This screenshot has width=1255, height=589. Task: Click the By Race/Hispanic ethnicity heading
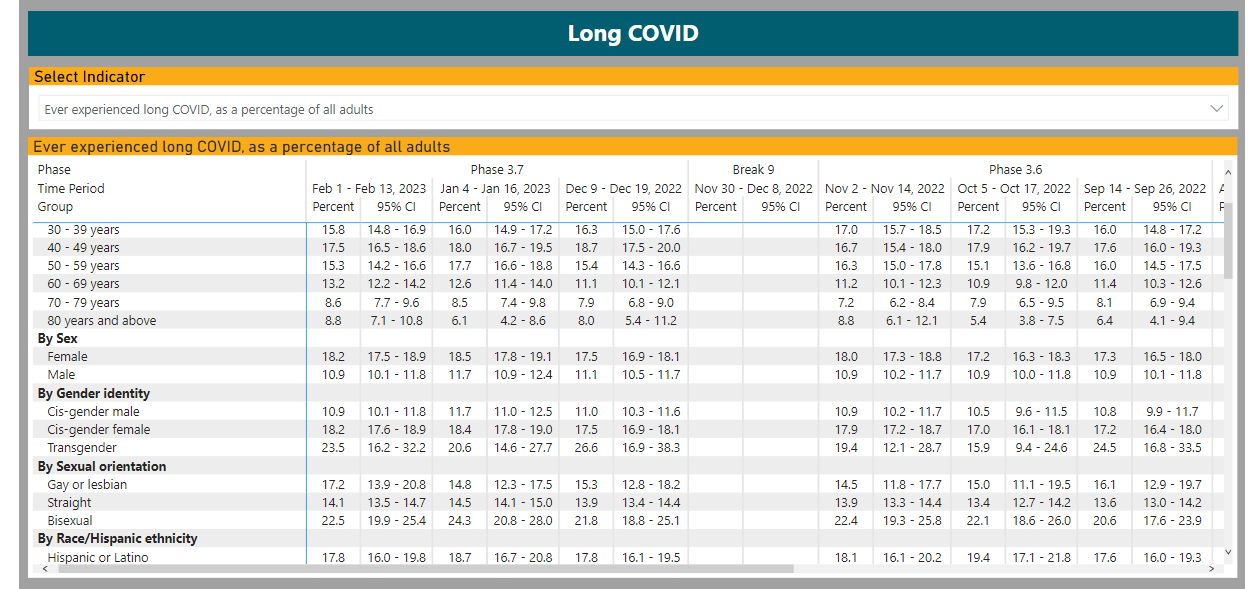[x=117, y=538]
